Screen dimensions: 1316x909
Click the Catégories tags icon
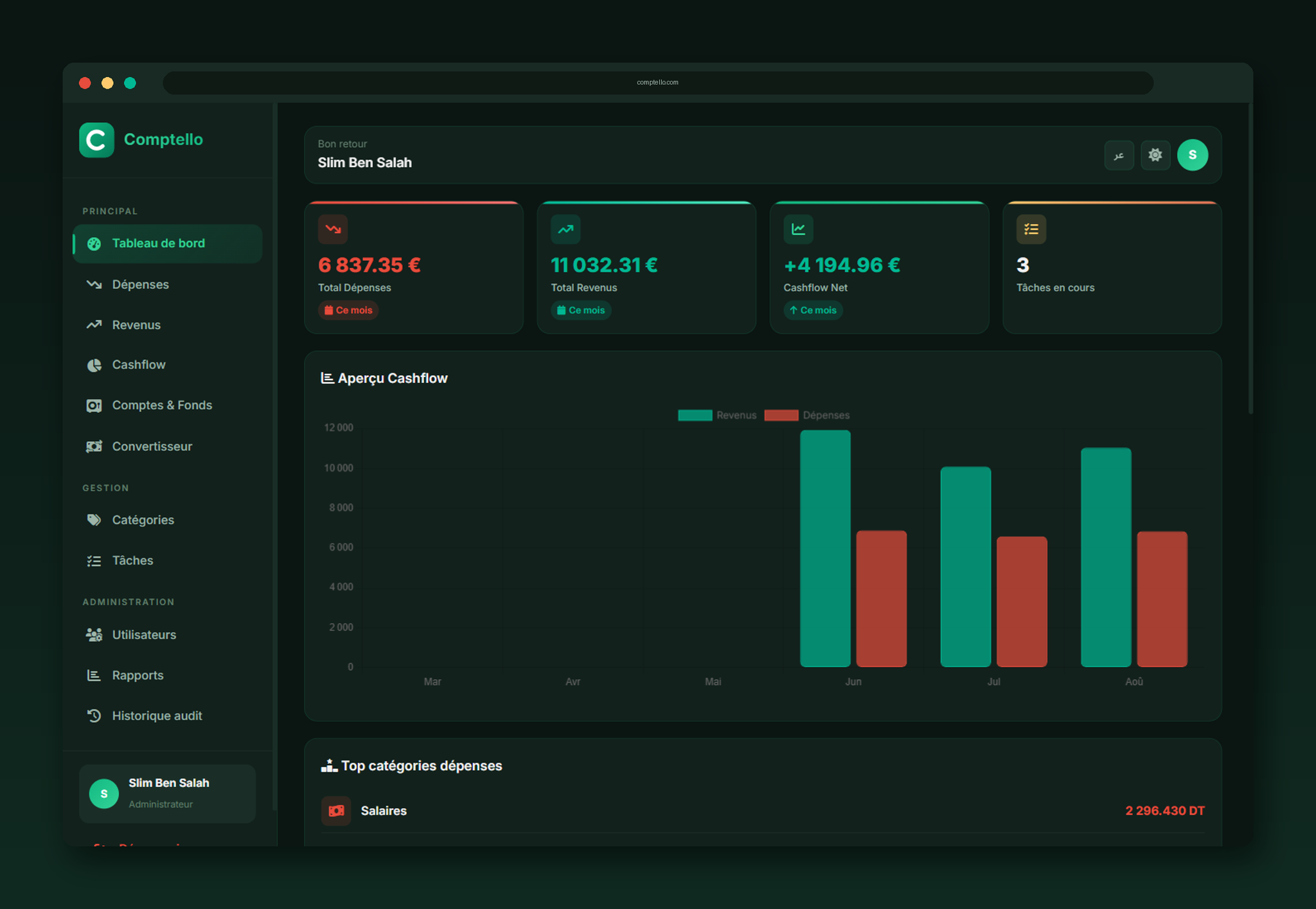[94, 520]
